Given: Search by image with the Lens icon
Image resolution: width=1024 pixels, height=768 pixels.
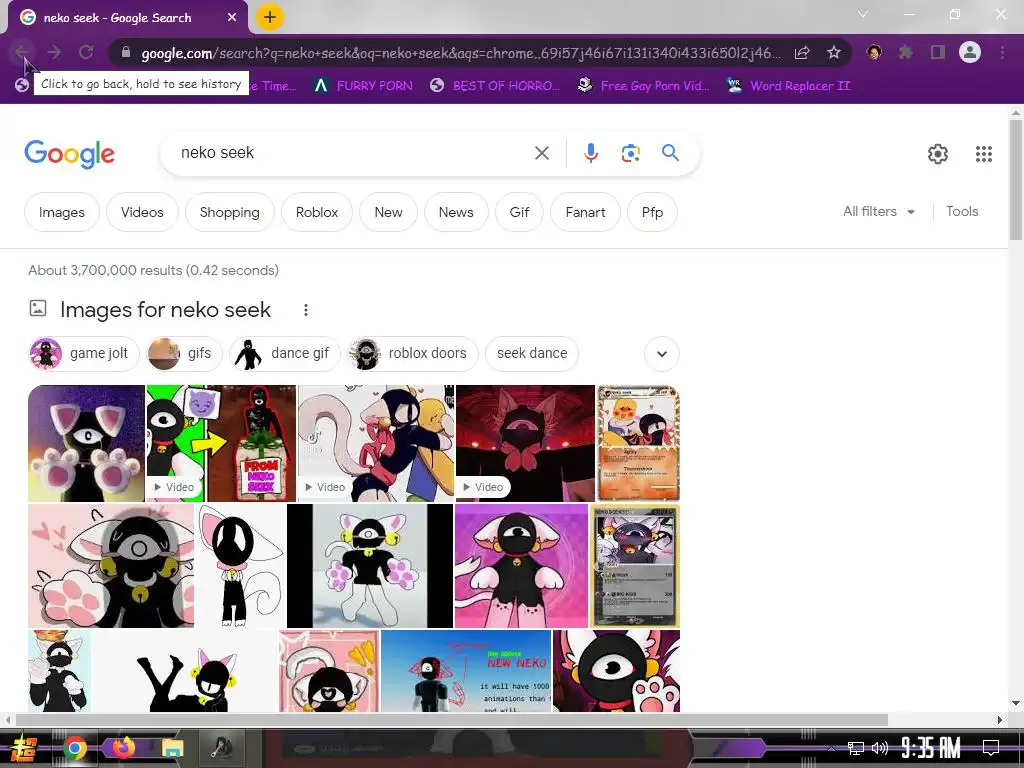Looking at the screenshot, I should (x=630, y=153).
